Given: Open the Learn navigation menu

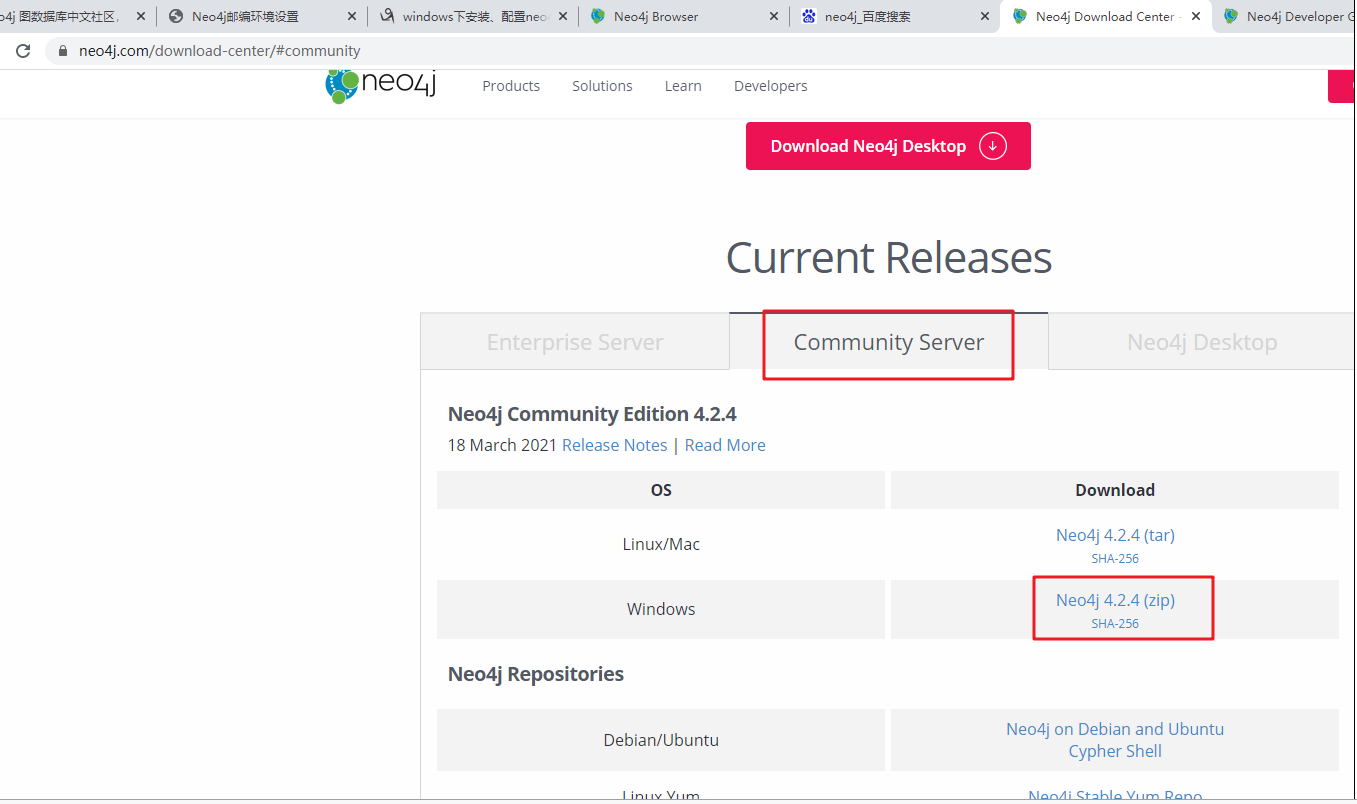Looking at the screenshot, I should click(x=683, y=86).
